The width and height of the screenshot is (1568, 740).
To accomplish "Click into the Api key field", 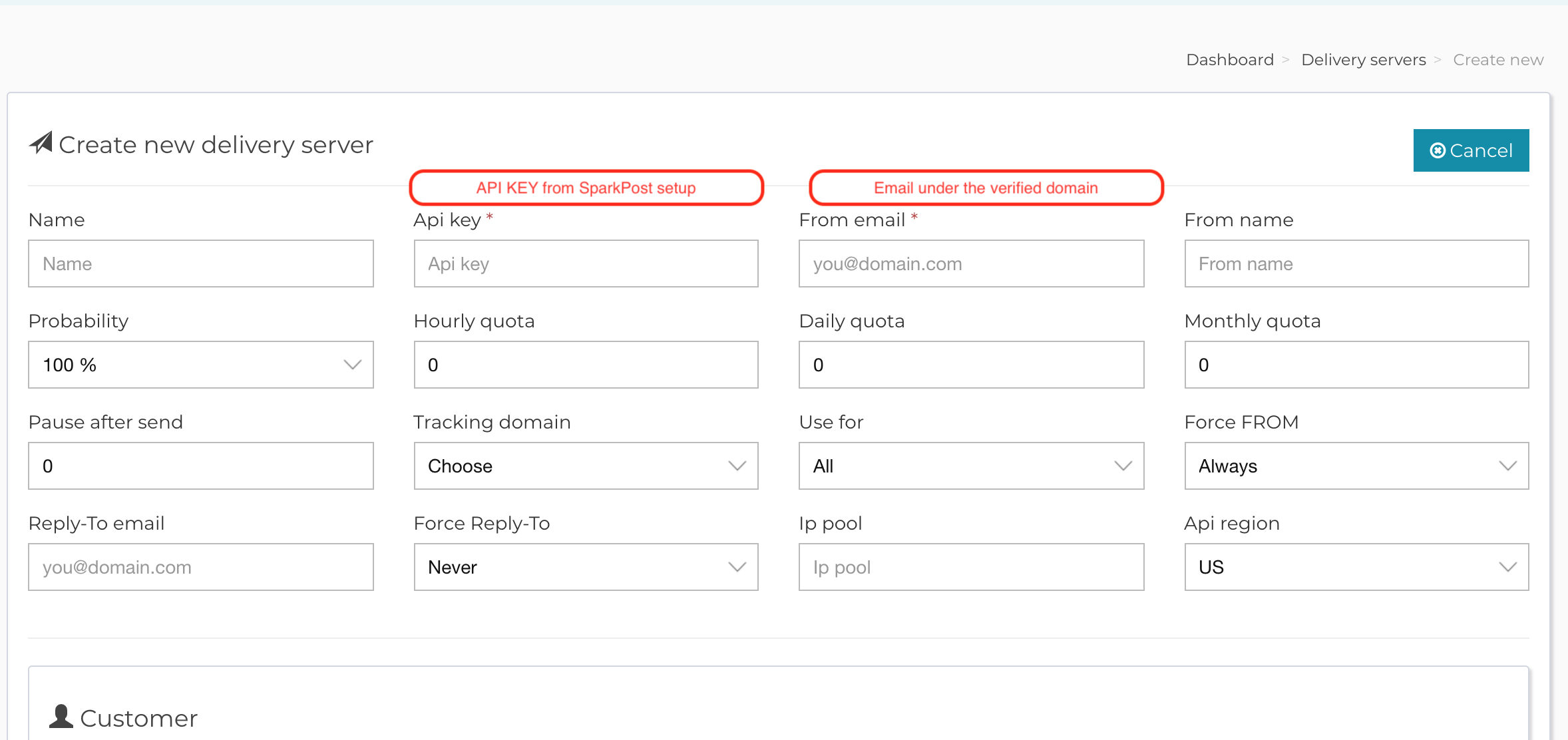I will (x=586, y=264).
